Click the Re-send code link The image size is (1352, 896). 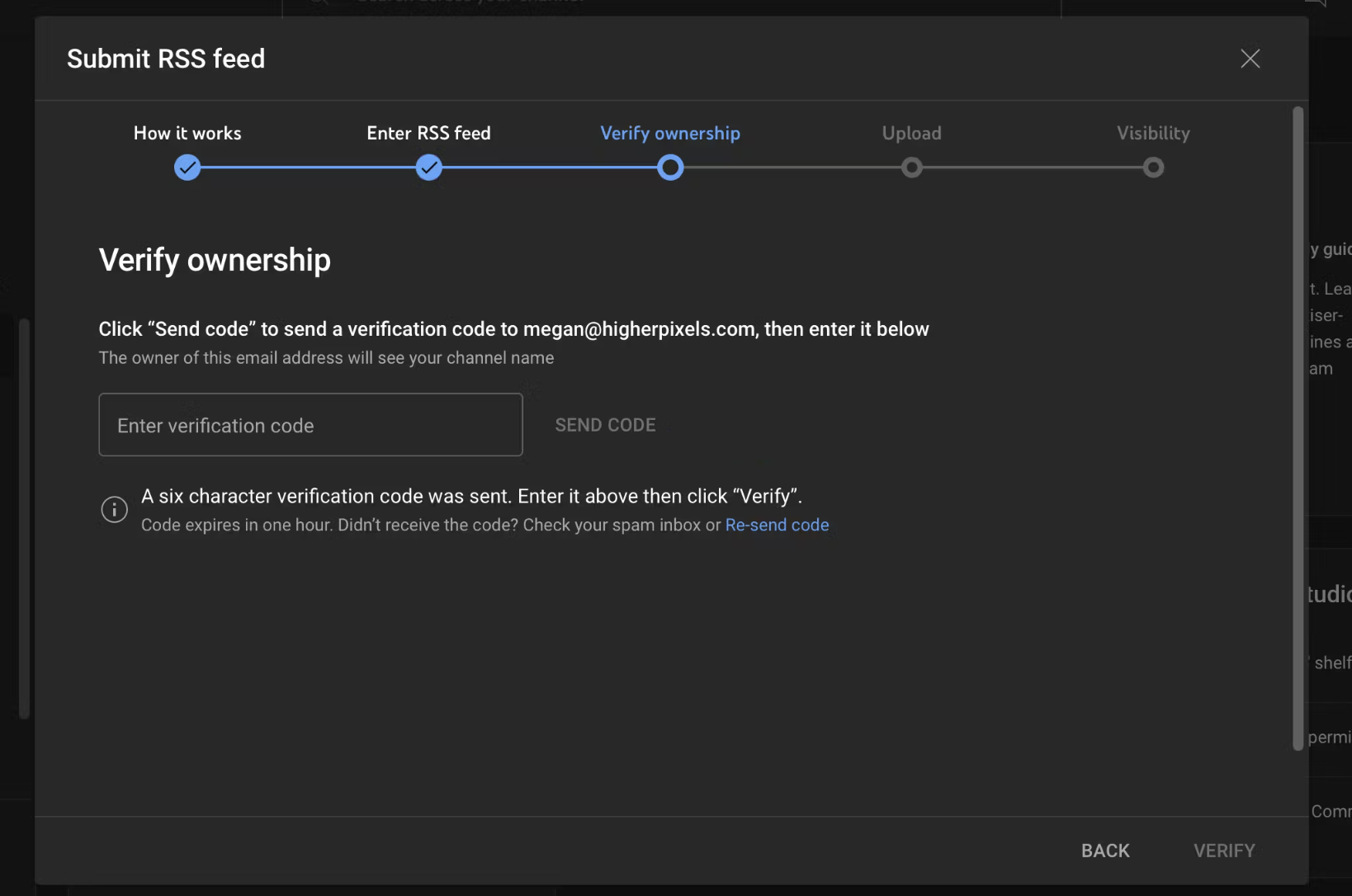(777, 526)
